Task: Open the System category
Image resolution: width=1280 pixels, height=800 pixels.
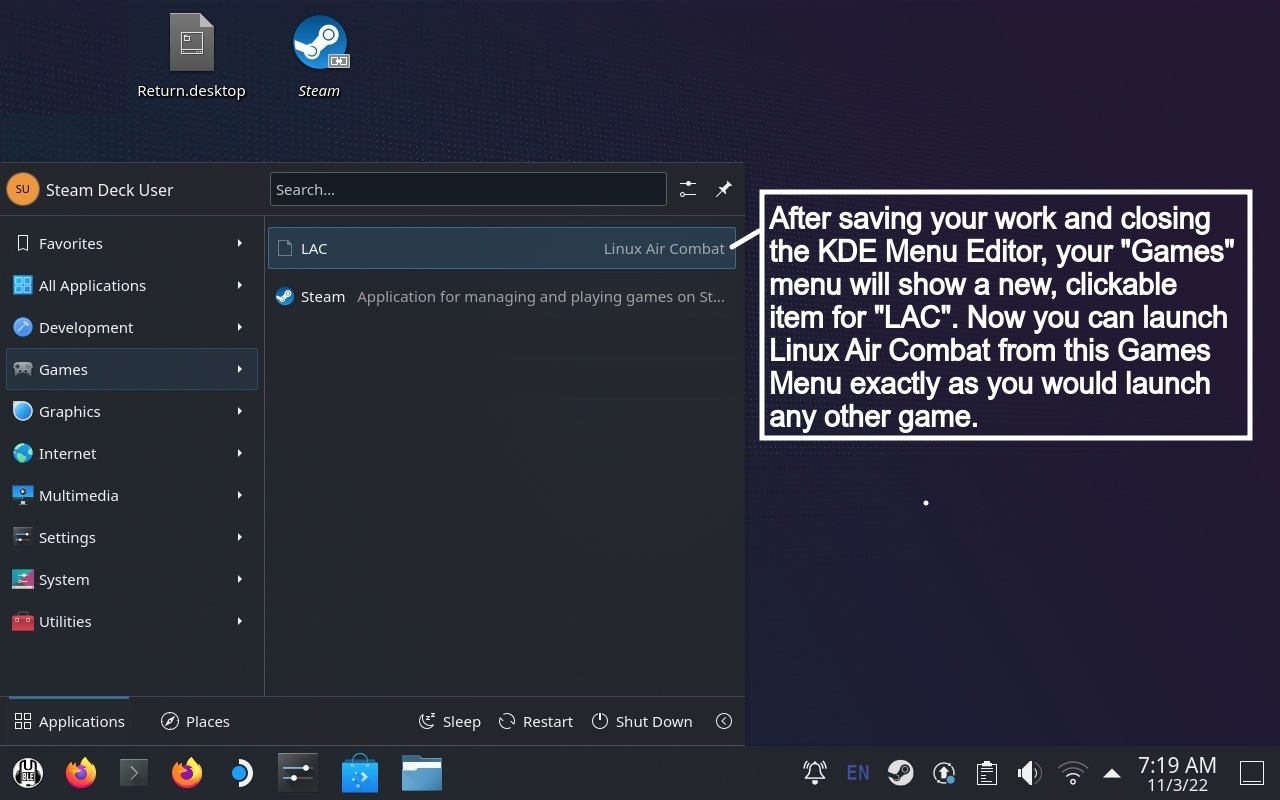Action: pyautogui.click(x=132, y=579)
